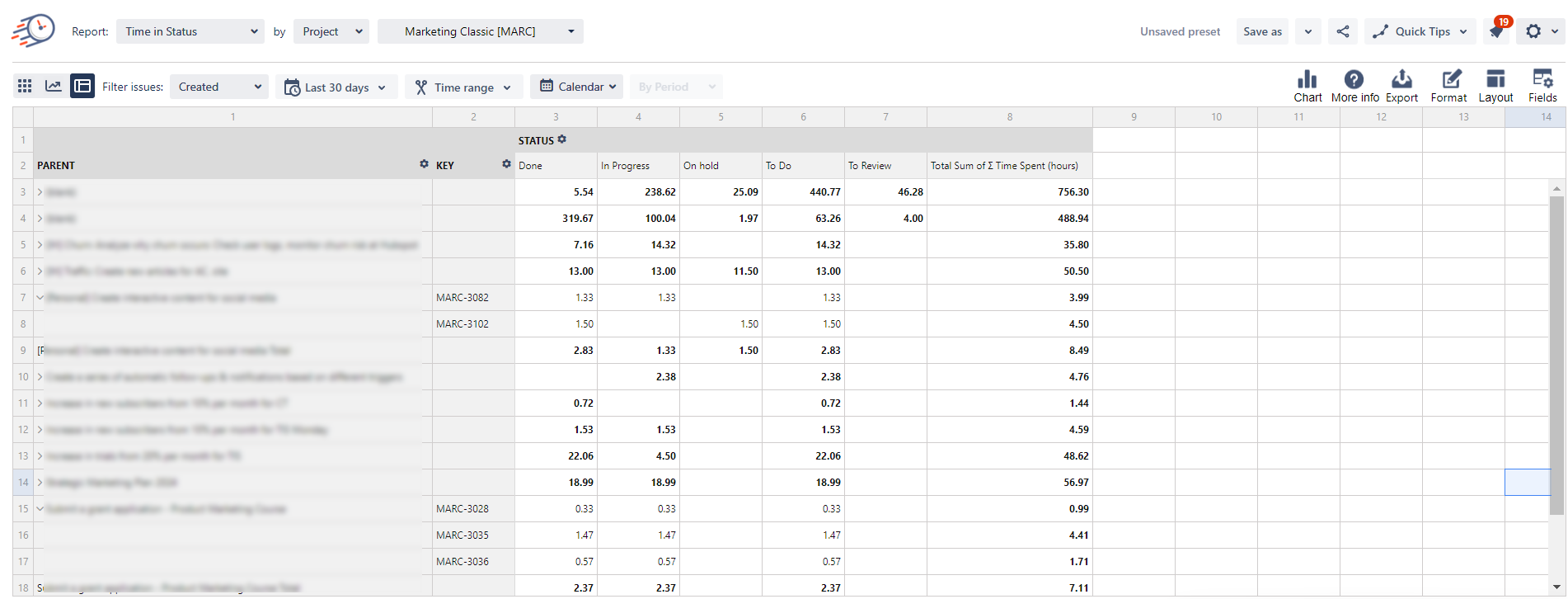Open the Calendar menu
The width and height of the screenshot is (1568, 599).
coord(577,87)
